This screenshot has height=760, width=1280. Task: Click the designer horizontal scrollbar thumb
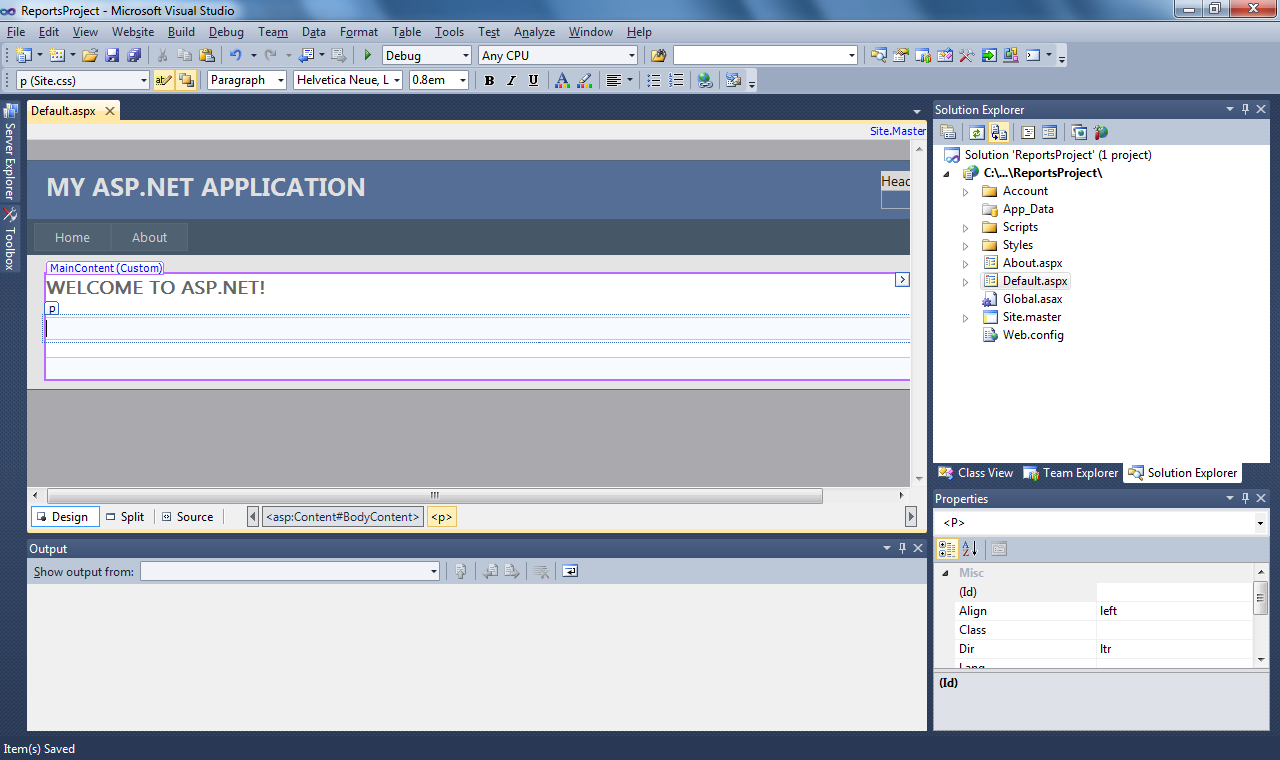click(x=434, y=496)
